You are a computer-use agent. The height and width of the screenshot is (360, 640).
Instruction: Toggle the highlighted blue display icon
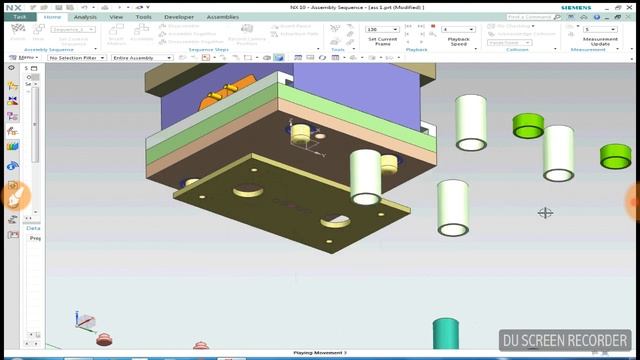(x=279, y=58)
